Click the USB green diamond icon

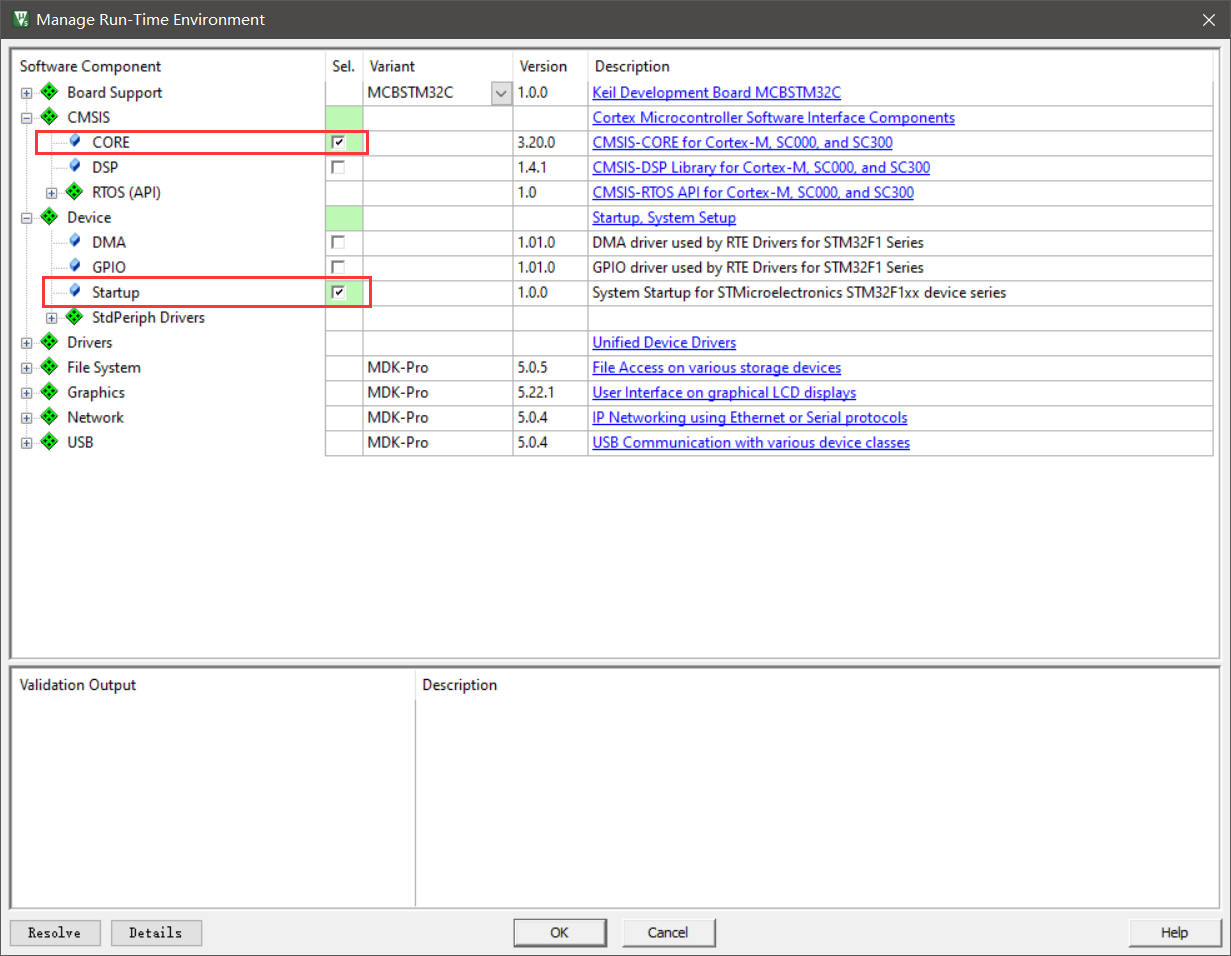pos(49,442)
